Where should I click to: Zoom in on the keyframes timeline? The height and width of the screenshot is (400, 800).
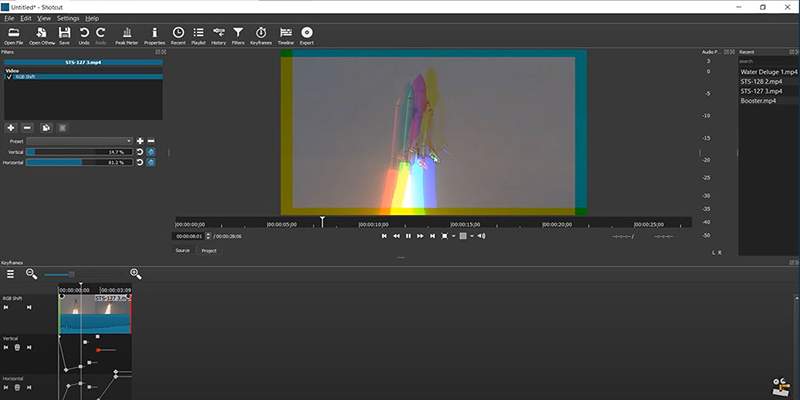(x=135, y=273)
